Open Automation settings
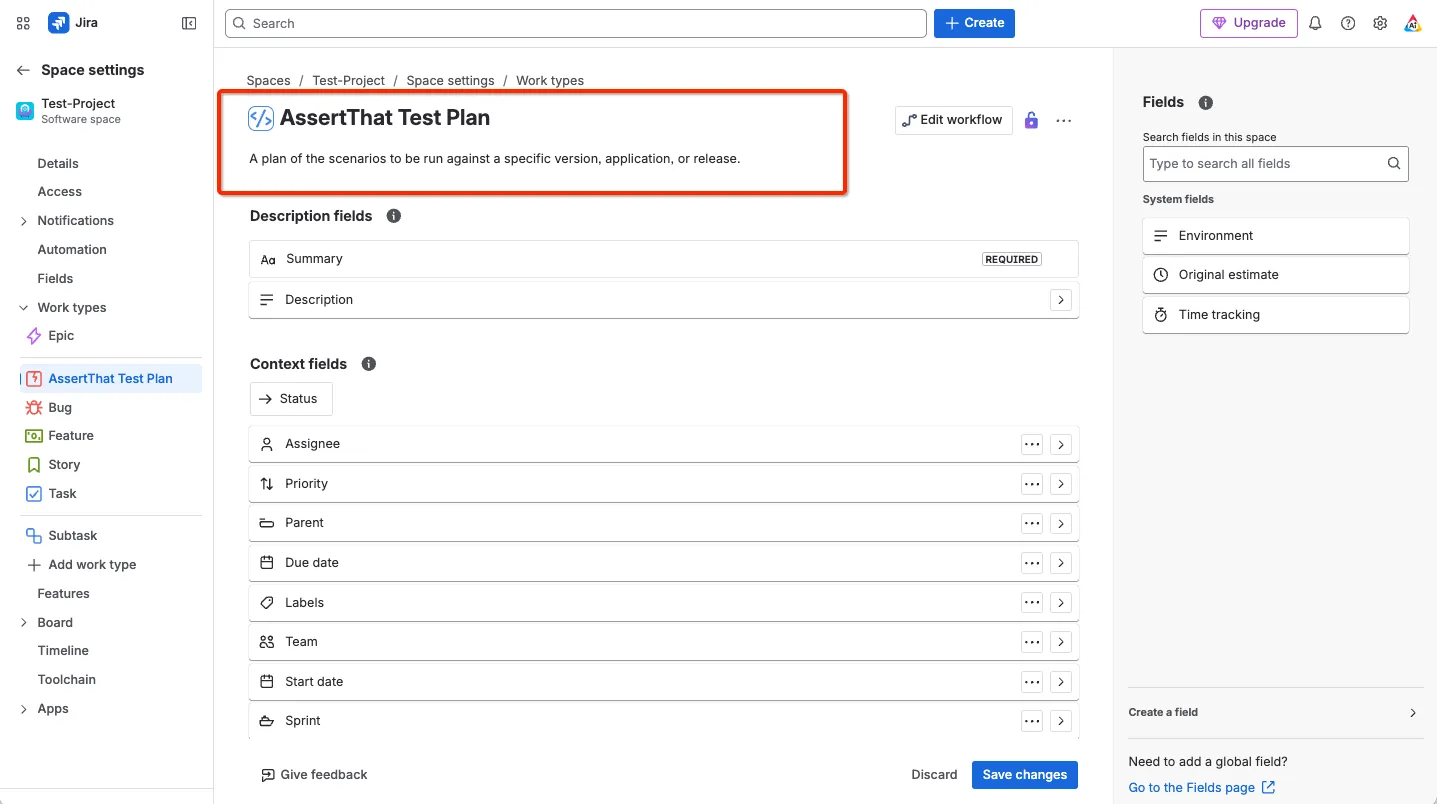The height and width of the screenshot is (804, 1437). [x=72, y=250]
